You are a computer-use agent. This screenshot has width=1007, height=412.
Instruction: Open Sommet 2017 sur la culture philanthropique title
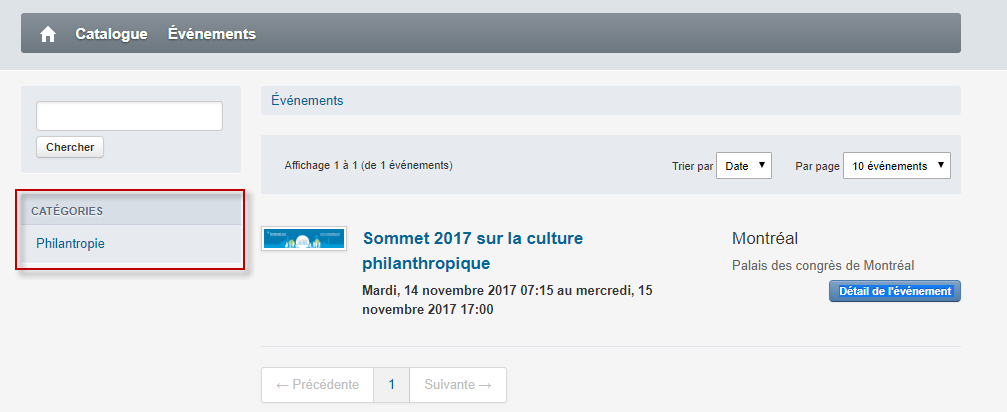(473, 251)
